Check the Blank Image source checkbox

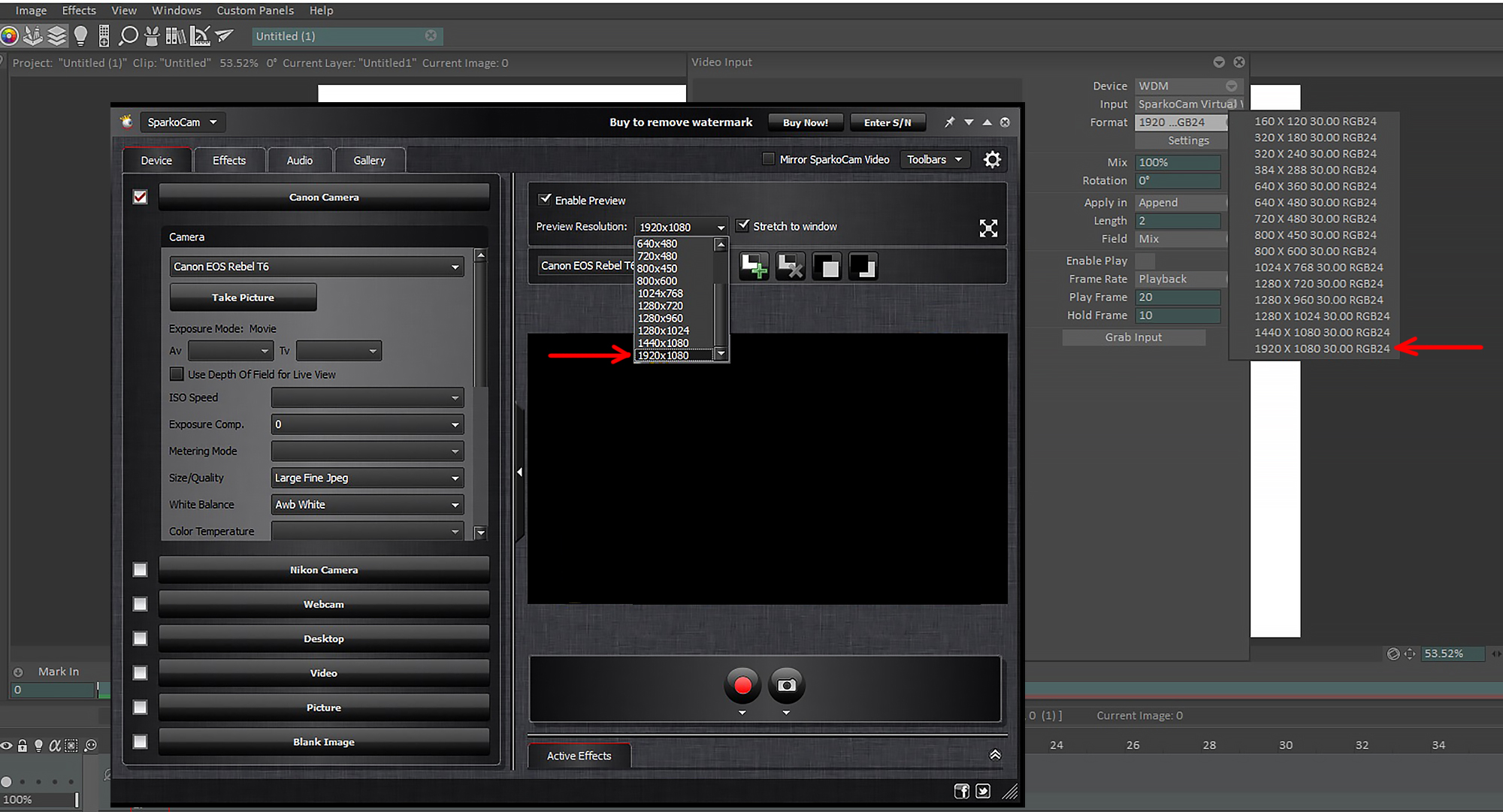tap(141, 742)
